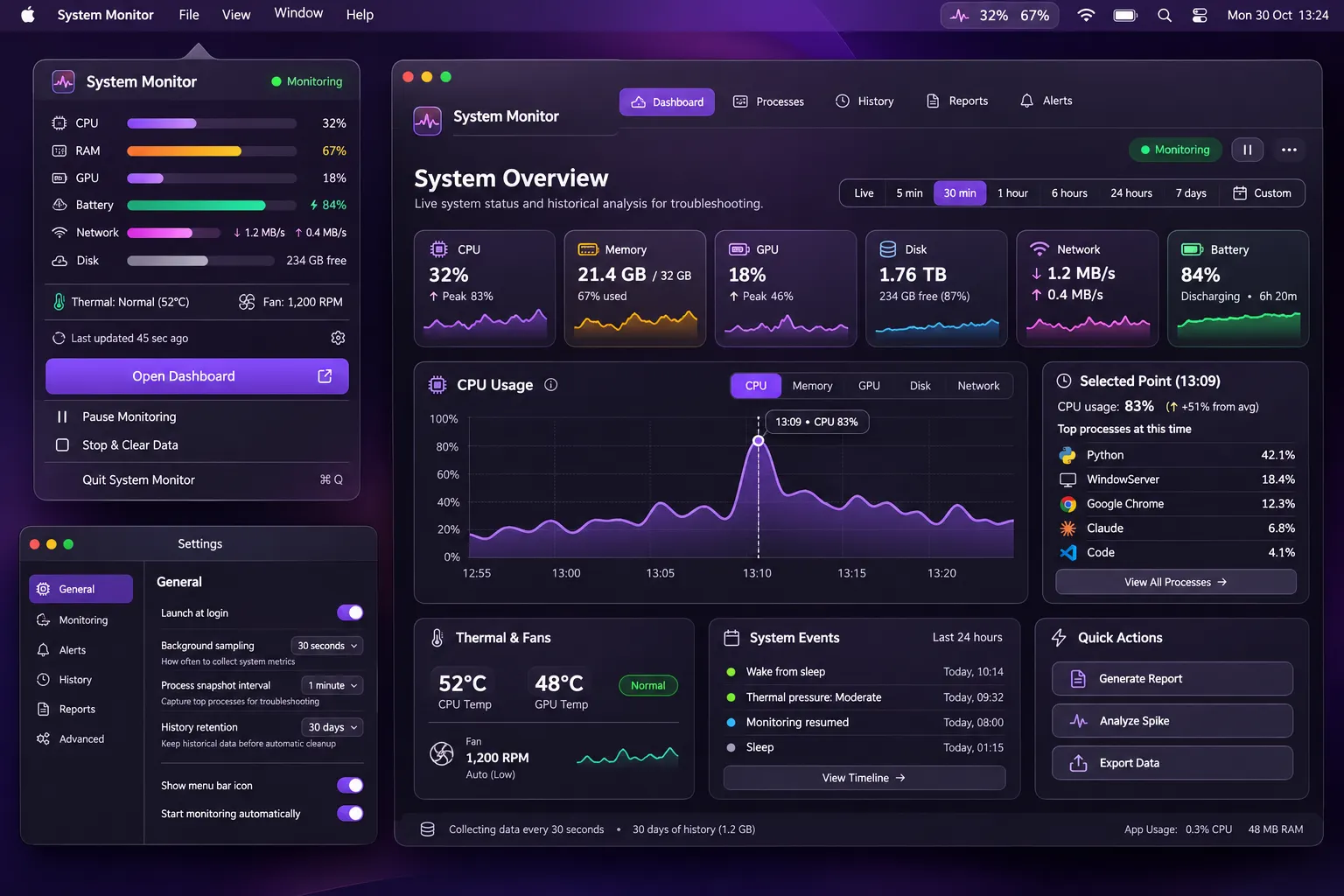Show the Memory chart tab
The height and width of the screenshot is (896, 1344).
[812, 386]
